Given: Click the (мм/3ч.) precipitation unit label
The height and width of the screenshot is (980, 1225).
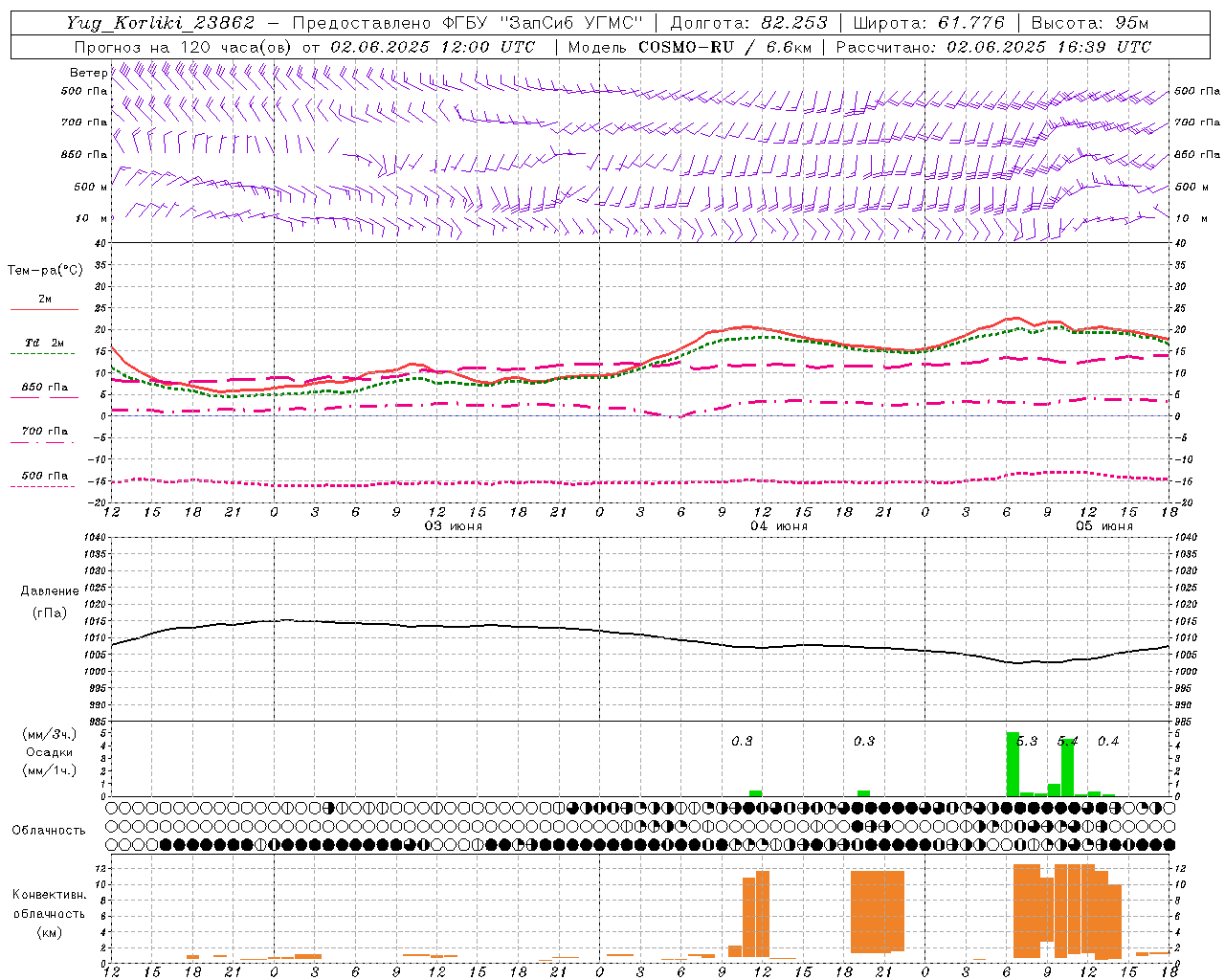Looking at the screenshot, I should click(49, 734).
